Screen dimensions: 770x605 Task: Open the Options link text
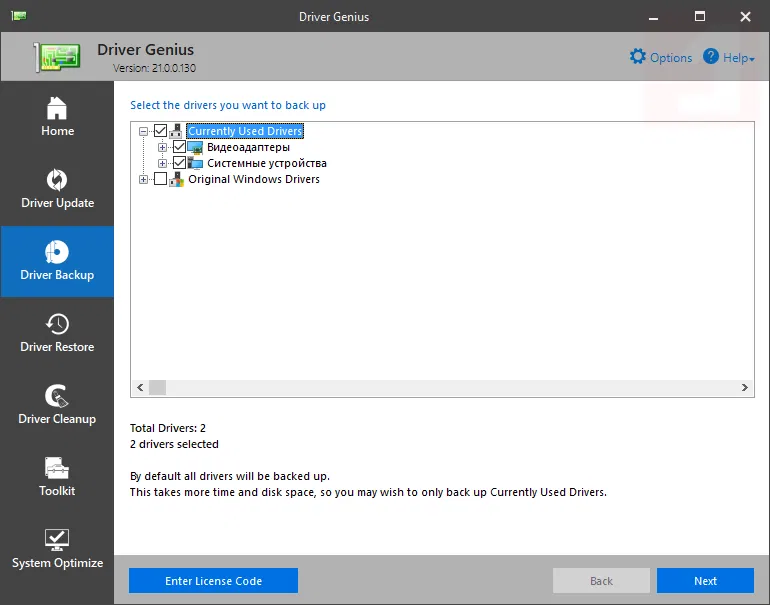[671, 57]
